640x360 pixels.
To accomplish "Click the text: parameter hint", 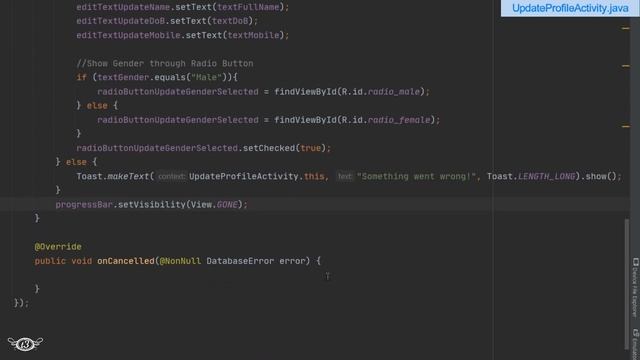I will click(344, 176).
